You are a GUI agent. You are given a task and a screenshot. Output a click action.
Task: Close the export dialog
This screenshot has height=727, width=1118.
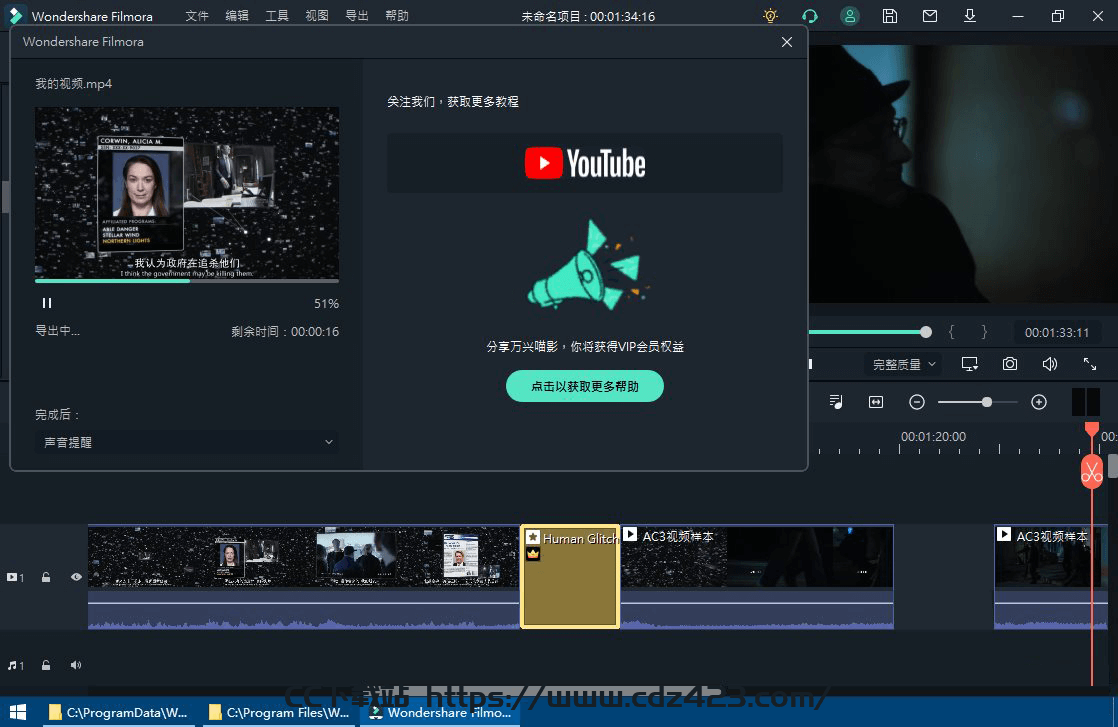tap(786, 42)
